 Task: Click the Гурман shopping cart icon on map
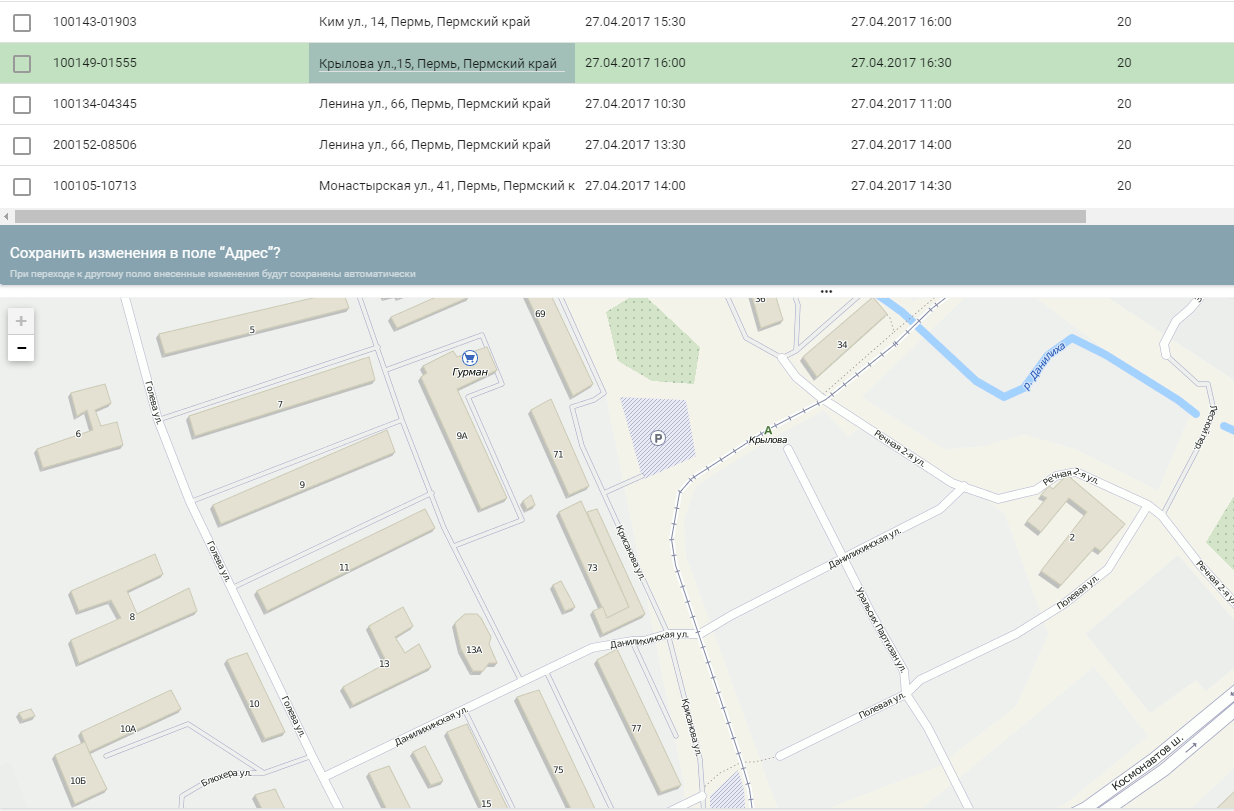pos(470,357)
